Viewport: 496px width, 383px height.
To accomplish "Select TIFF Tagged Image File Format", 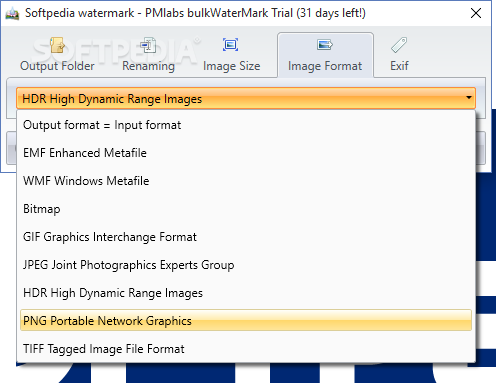I will [x=246, y=349].
